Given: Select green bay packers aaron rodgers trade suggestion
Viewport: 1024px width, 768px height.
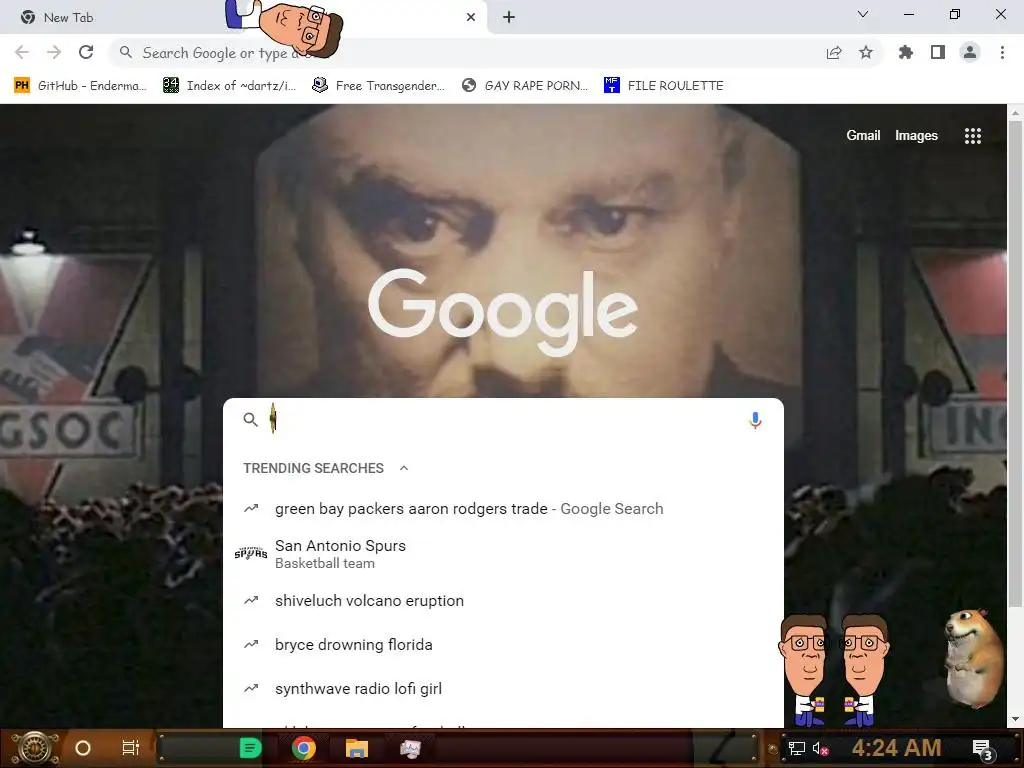Looking at the screenshot, I should (503, 509).
